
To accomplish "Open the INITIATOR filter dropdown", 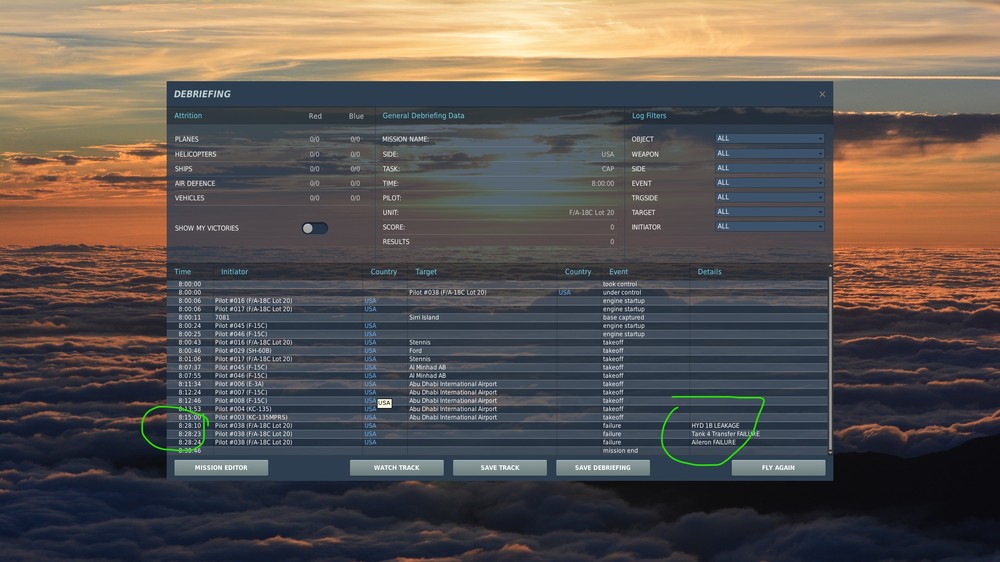I will click(x=769, y=226).
